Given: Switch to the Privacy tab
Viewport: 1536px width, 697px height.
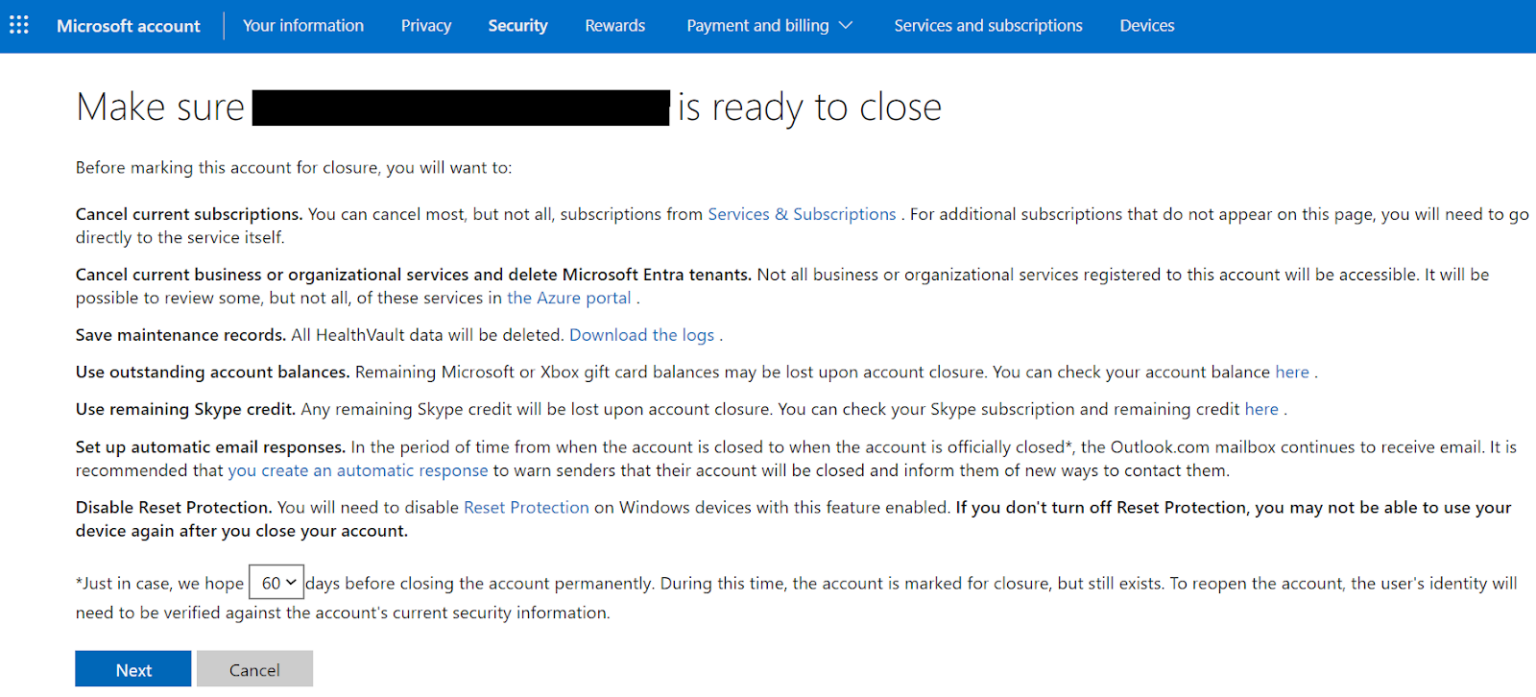Looking at the screenshot, I should (426, 26).
